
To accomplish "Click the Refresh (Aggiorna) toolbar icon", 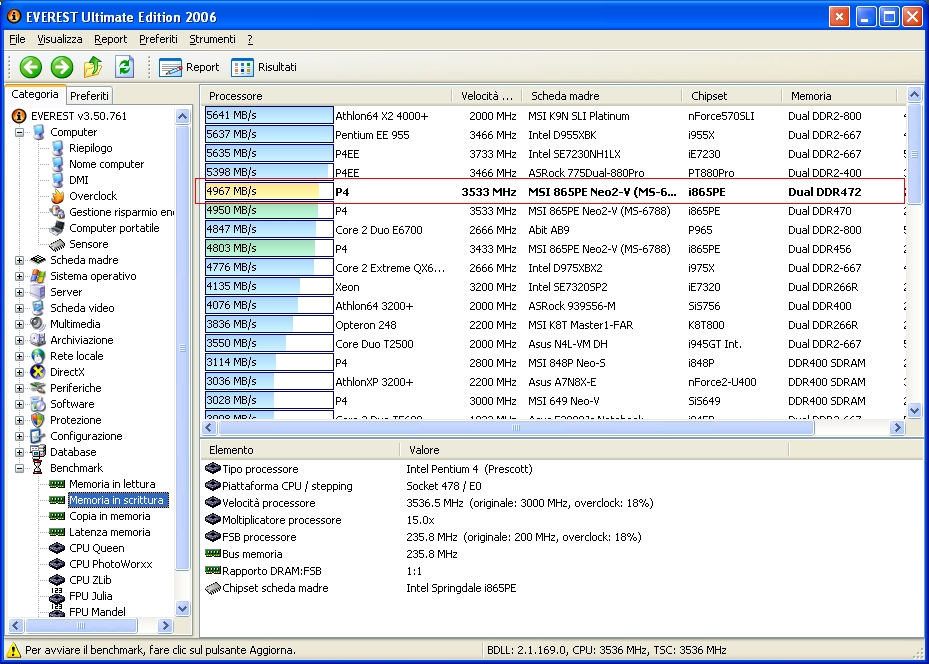I will click(x=124, y=67).
